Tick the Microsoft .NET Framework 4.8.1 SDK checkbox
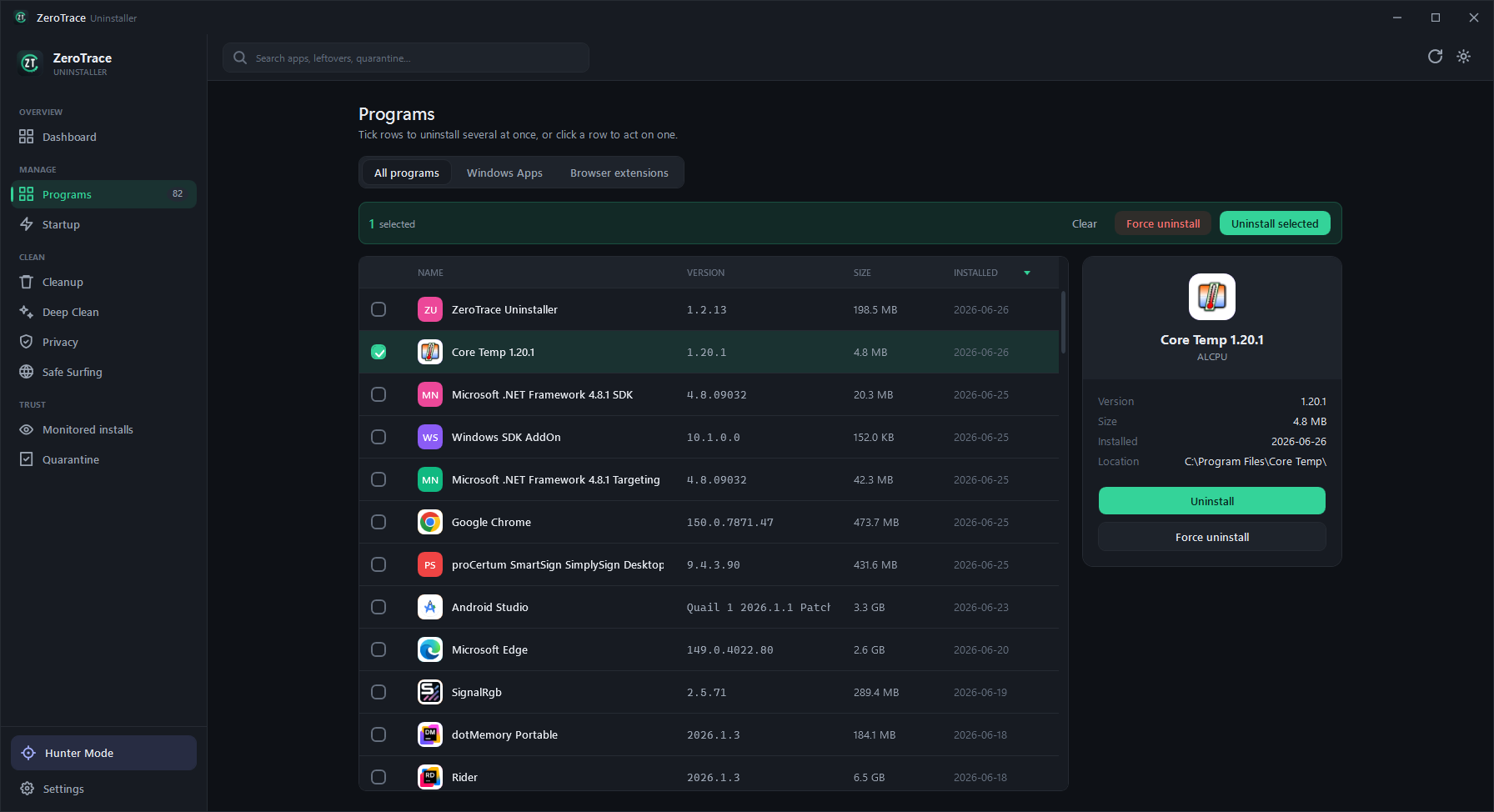Screen dimensions: 1494x812 point(379,394)
